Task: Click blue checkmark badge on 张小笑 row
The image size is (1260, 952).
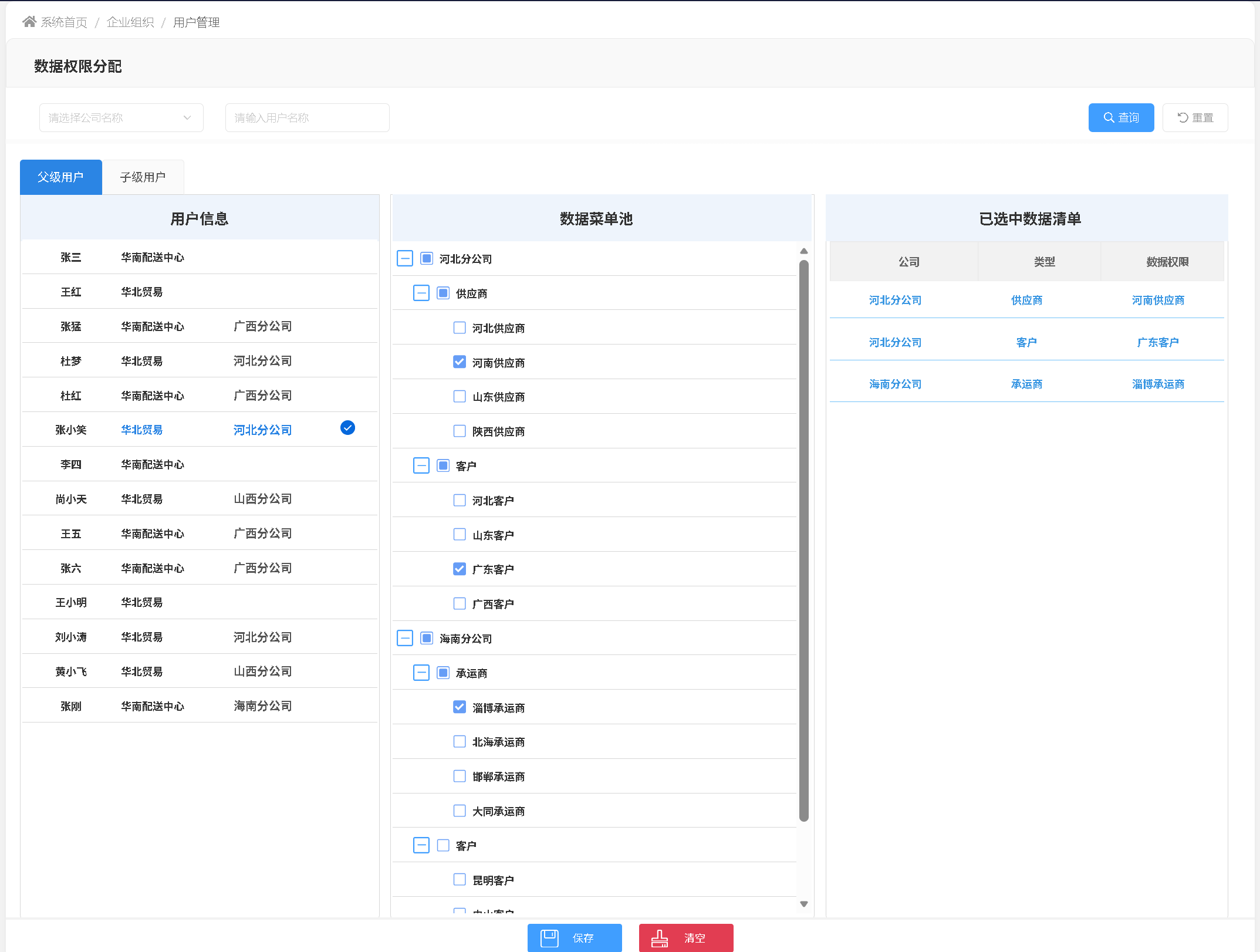Action: pyautogui.click(x=347, y=428)
